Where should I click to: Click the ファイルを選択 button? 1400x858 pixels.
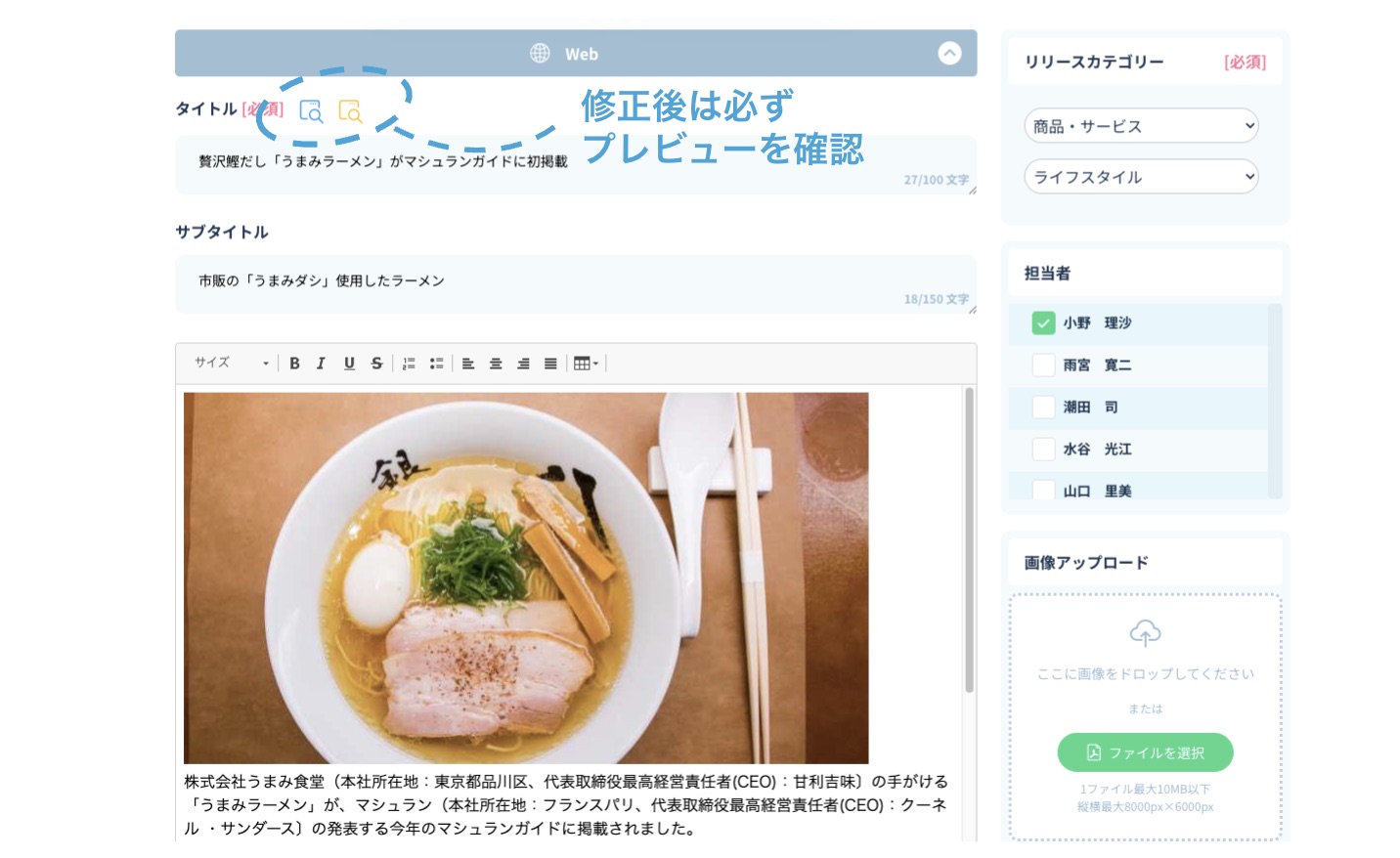tap(1145, 752)
